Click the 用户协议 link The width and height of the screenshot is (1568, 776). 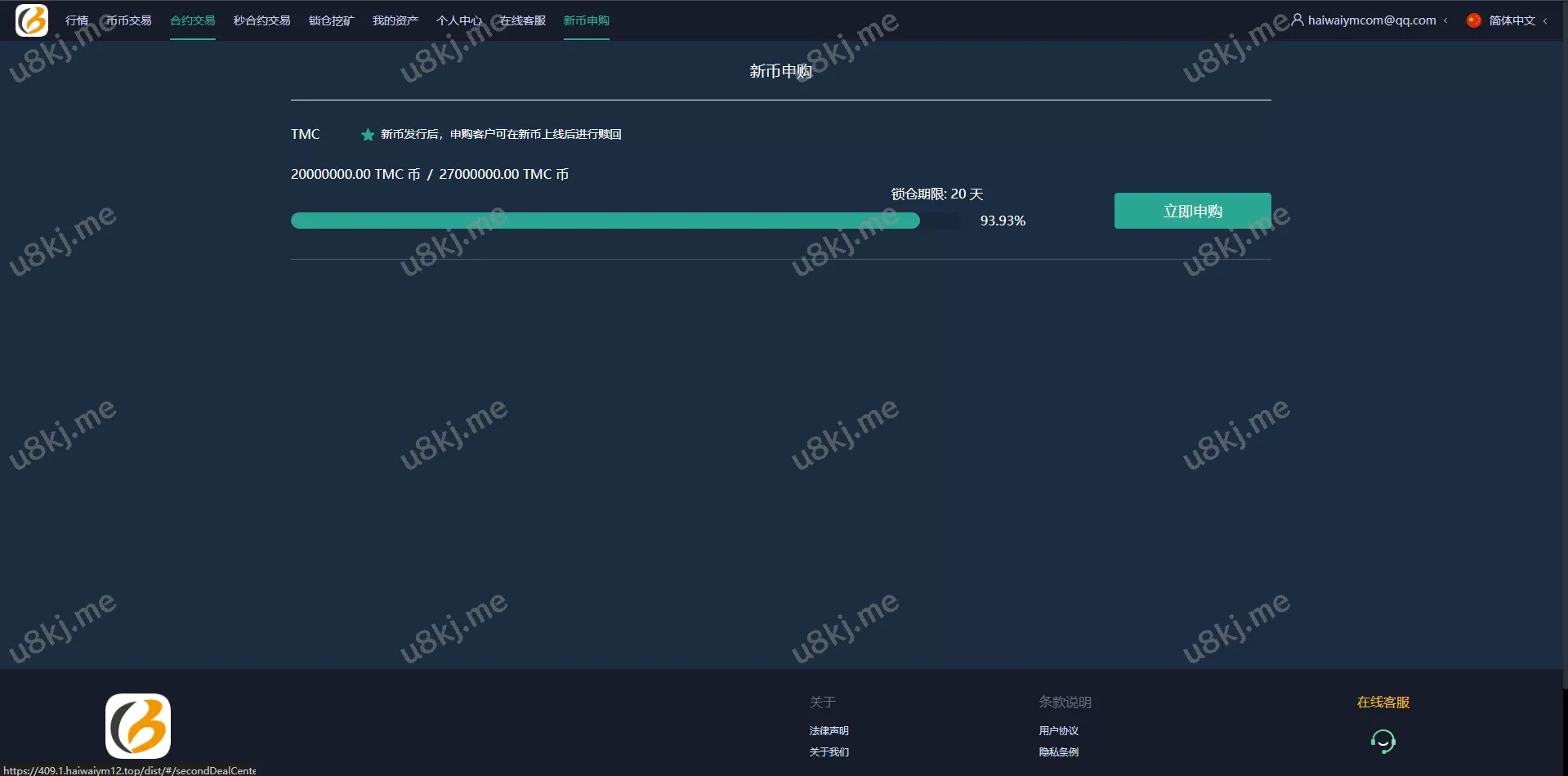click(x=1058, y=730)
